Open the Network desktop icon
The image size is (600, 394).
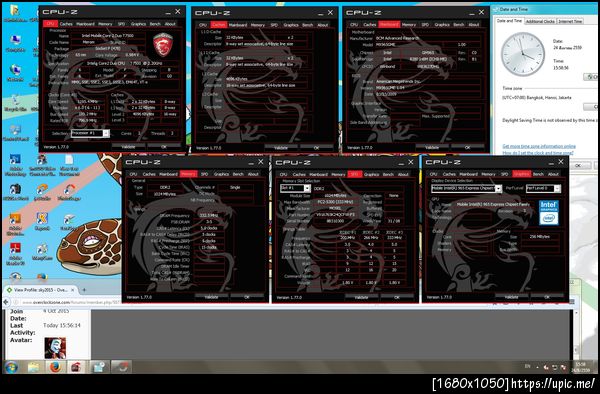click(x=15, y=73)
